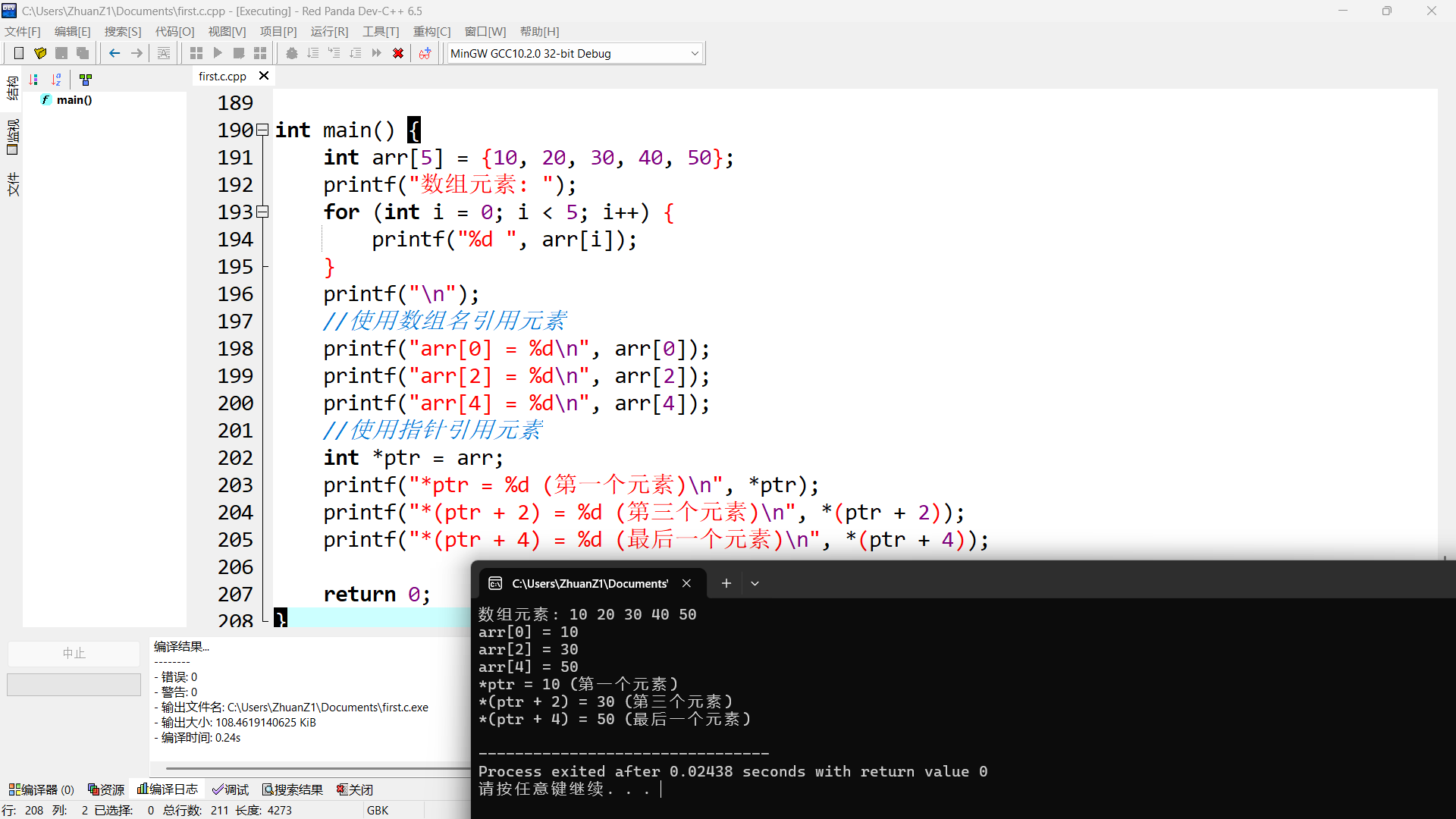This screenshot has width=1456, height=819.
Task: Open the 工具[T] menu
Action: (x=380, y=31)
